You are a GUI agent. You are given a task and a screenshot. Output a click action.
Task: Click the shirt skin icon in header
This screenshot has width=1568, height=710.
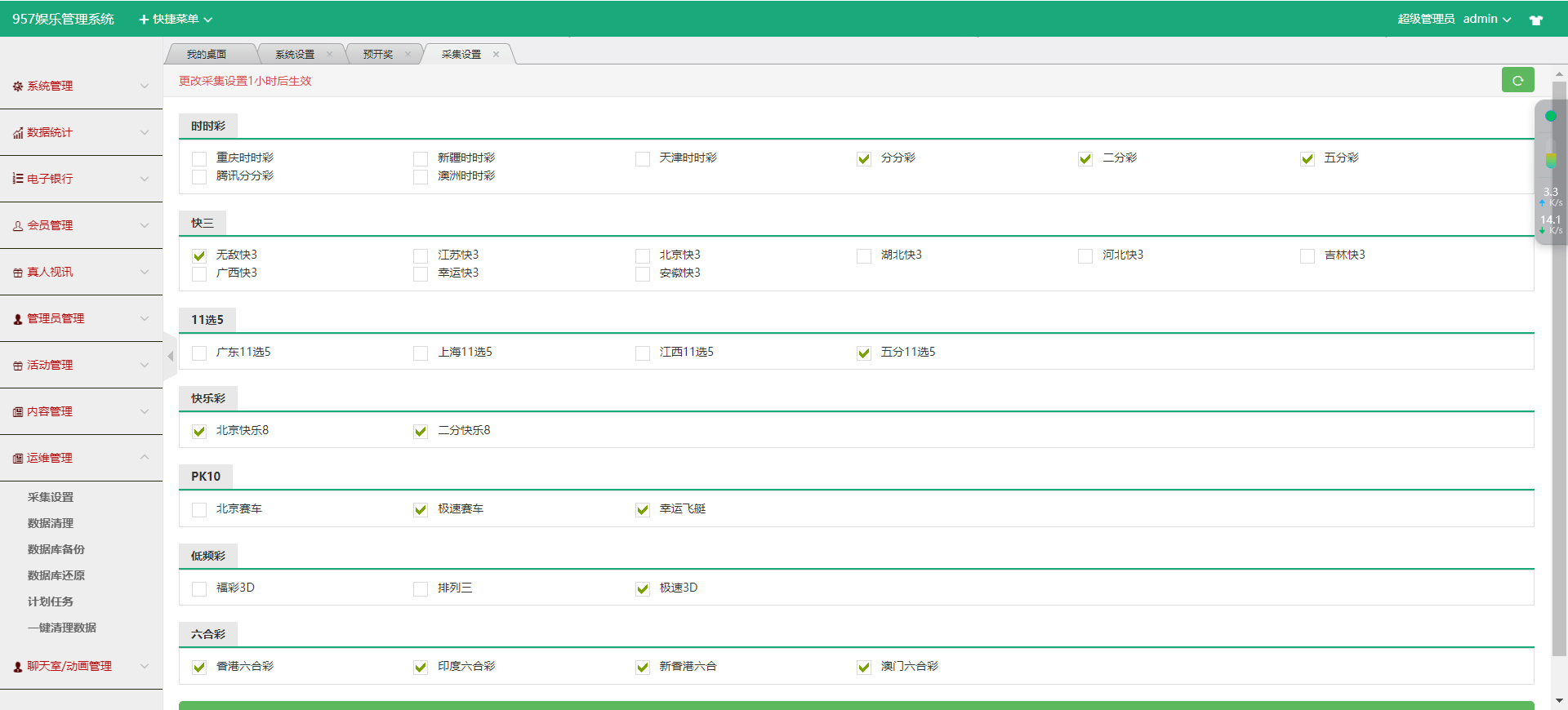click(x=1535, y=20)
